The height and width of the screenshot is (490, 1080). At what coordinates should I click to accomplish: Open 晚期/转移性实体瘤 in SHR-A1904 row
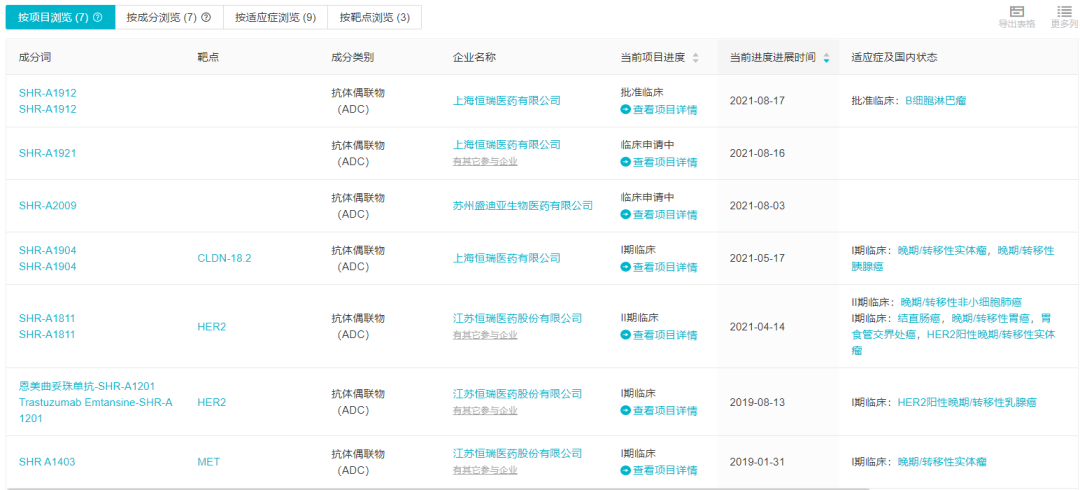(x=942, y=249)
